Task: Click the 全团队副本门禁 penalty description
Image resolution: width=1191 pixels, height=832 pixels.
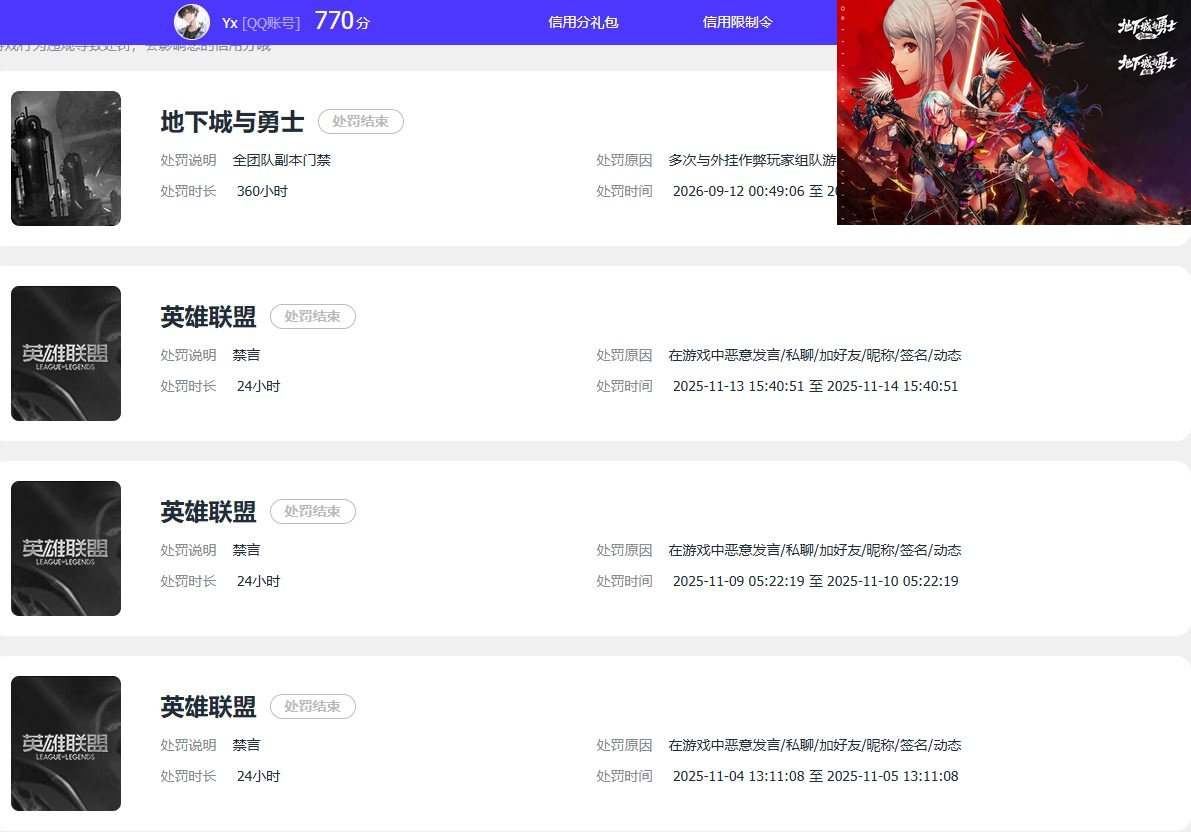Action: 282,160
